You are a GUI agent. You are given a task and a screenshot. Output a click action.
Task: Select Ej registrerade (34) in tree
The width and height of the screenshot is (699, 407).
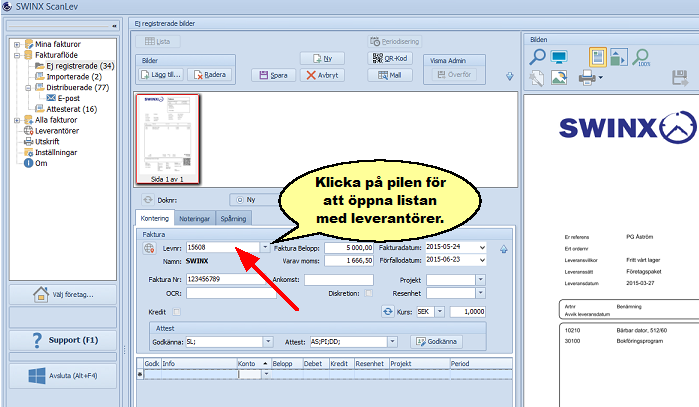80,66
